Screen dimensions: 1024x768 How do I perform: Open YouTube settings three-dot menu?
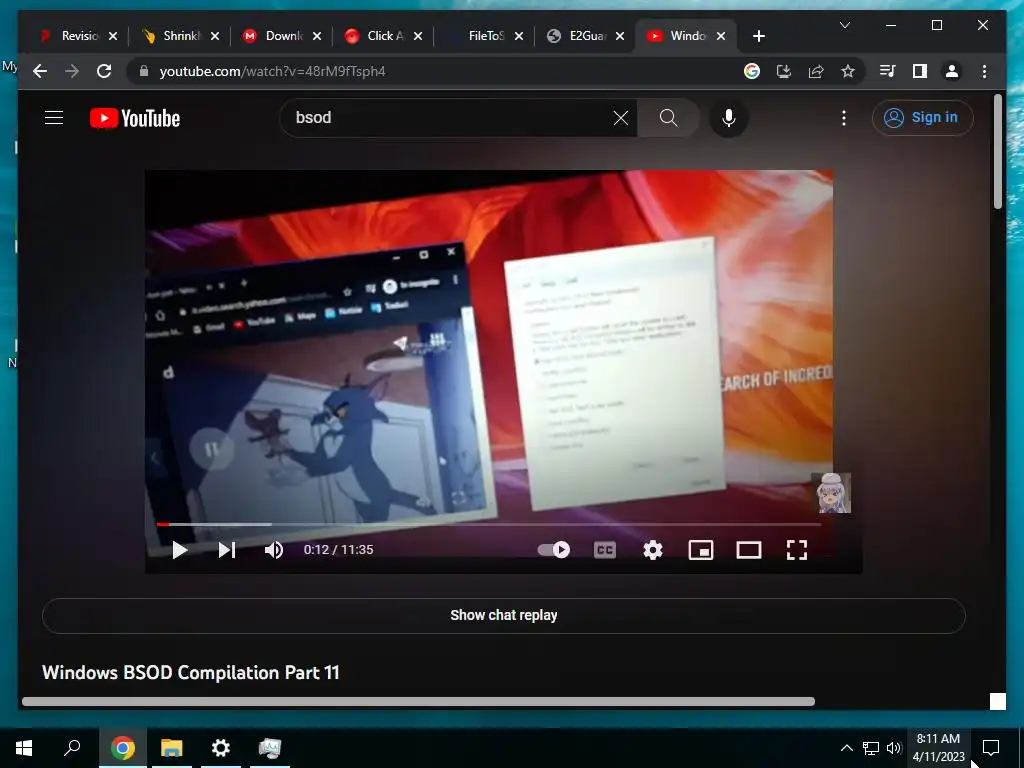point(844,118)
